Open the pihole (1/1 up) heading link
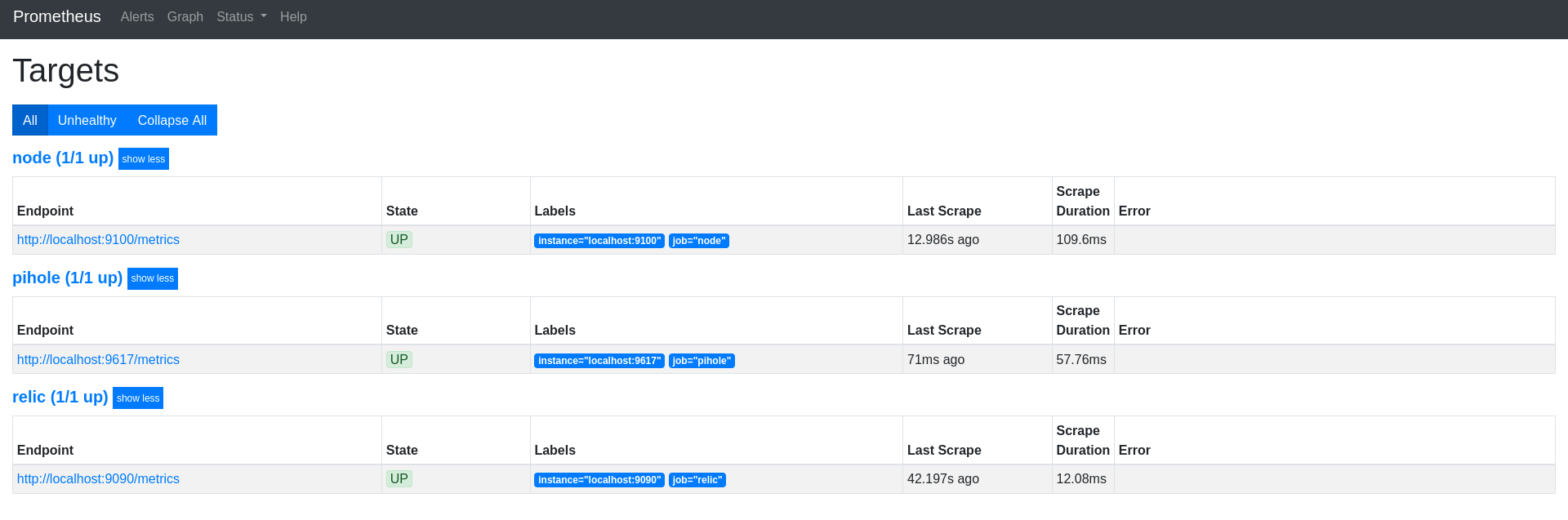This screenshot has width=1568, height=520. click(67, 278)
